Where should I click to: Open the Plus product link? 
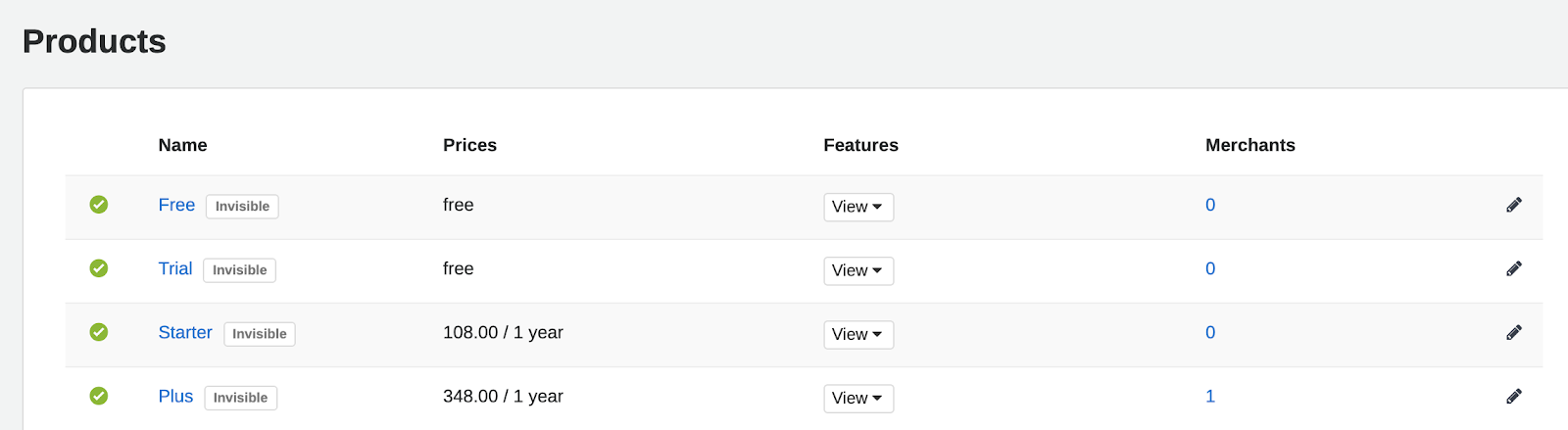[x=175, y=396]
